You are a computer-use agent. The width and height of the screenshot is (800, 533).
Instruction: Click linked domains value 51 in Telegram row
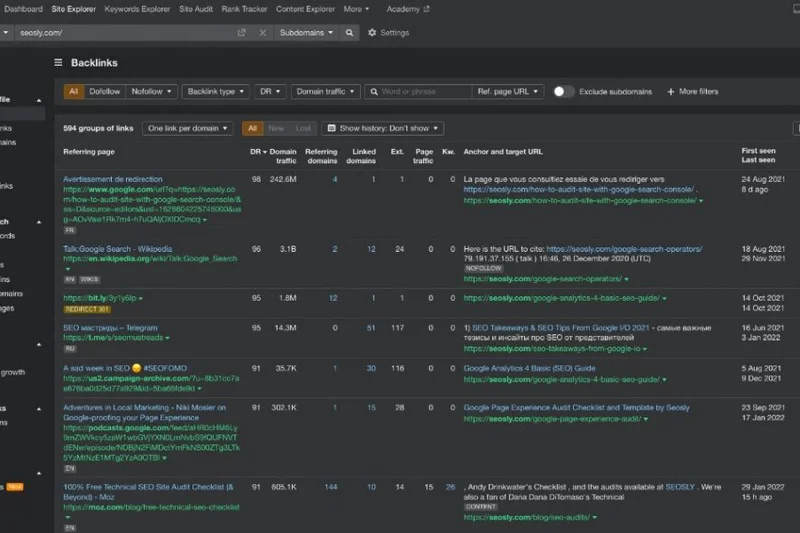click(x=371, y=328)
